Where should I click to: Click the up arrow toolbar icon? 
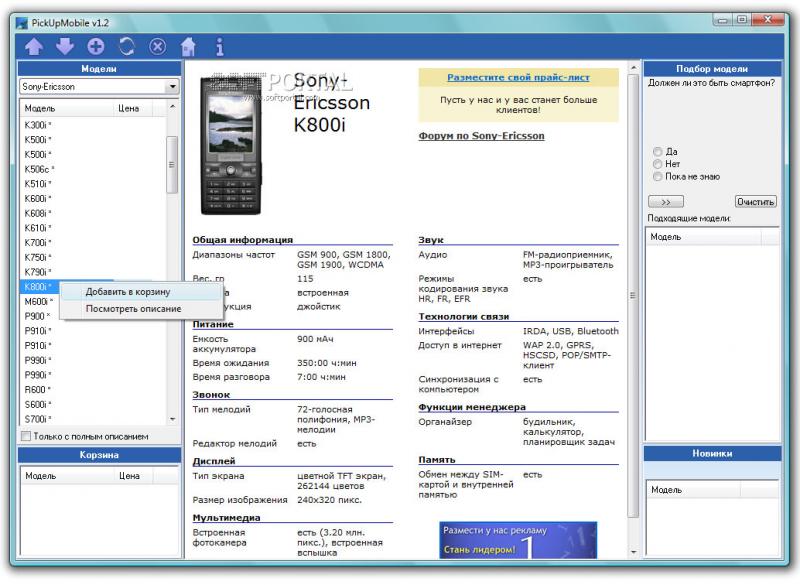[x=34, y=47]
